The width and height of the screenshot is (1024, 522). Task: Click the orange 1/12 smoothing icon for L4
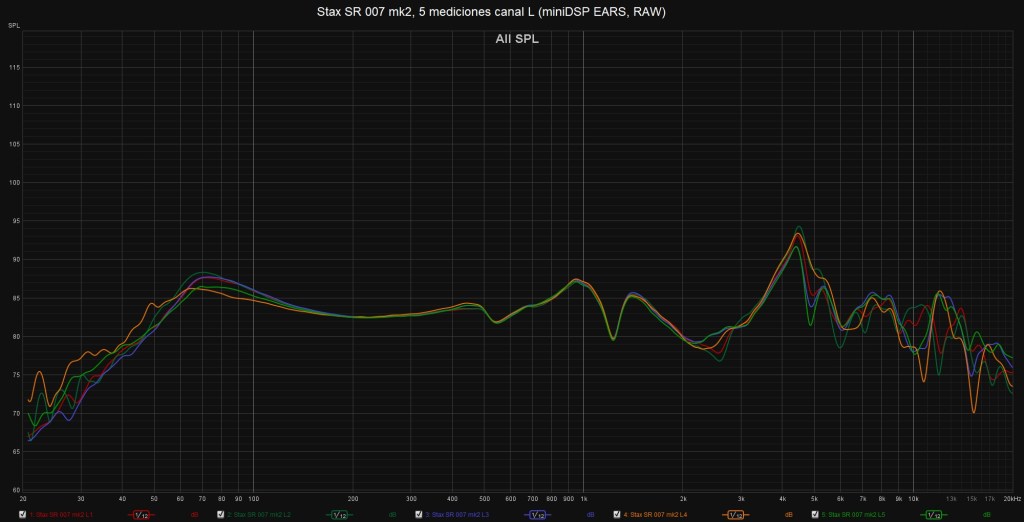pyautogui.click(x=735, y=515)
